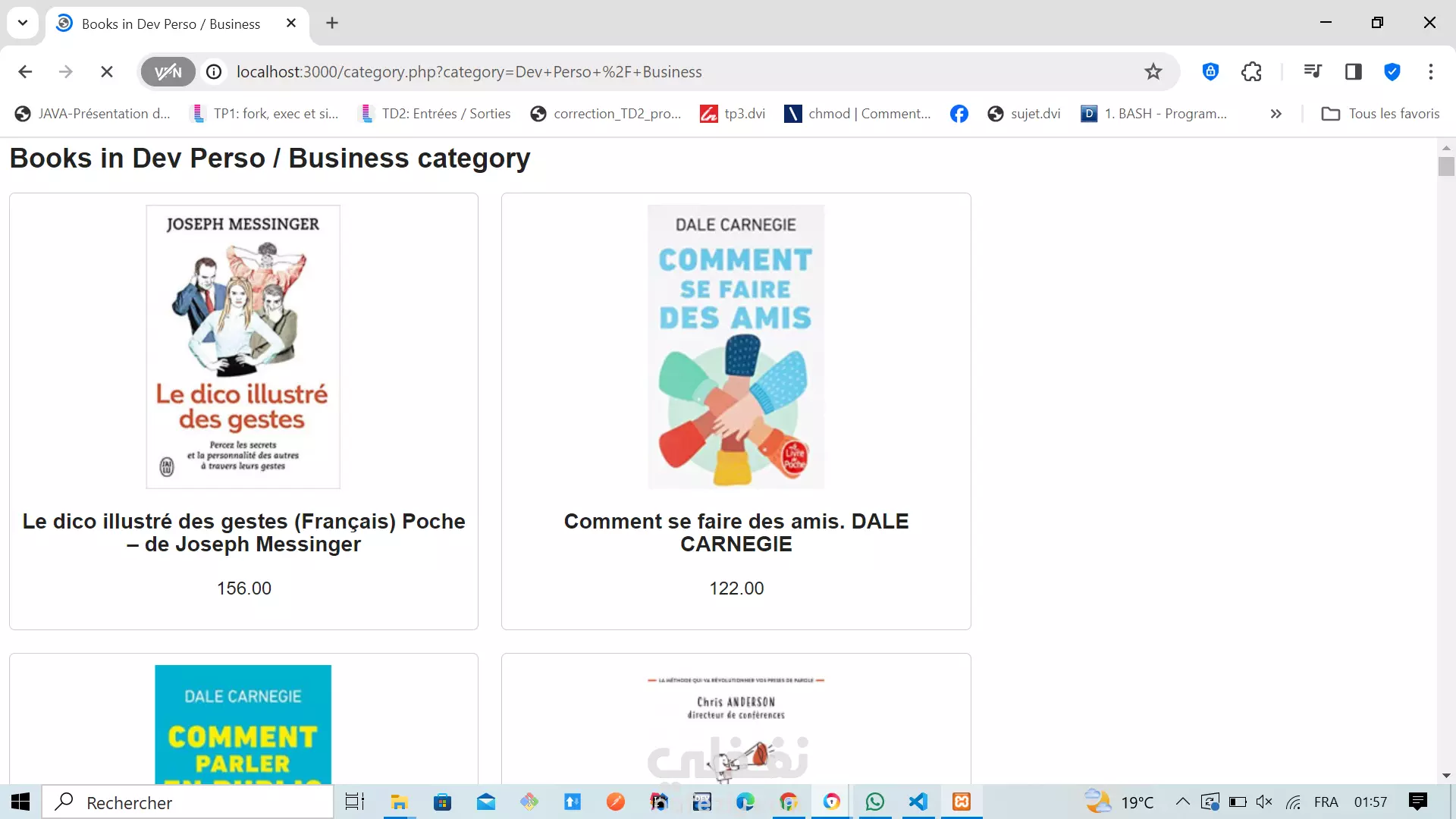Toggle the browser side panel
The height and width of the screenshot is (819, 1456).
click(x=1354, y=72)
